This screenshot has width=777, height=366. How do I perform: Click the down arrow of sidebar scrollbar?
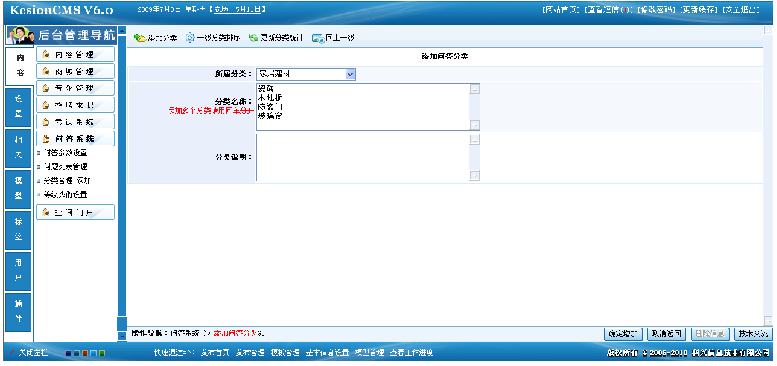[122, 337]
